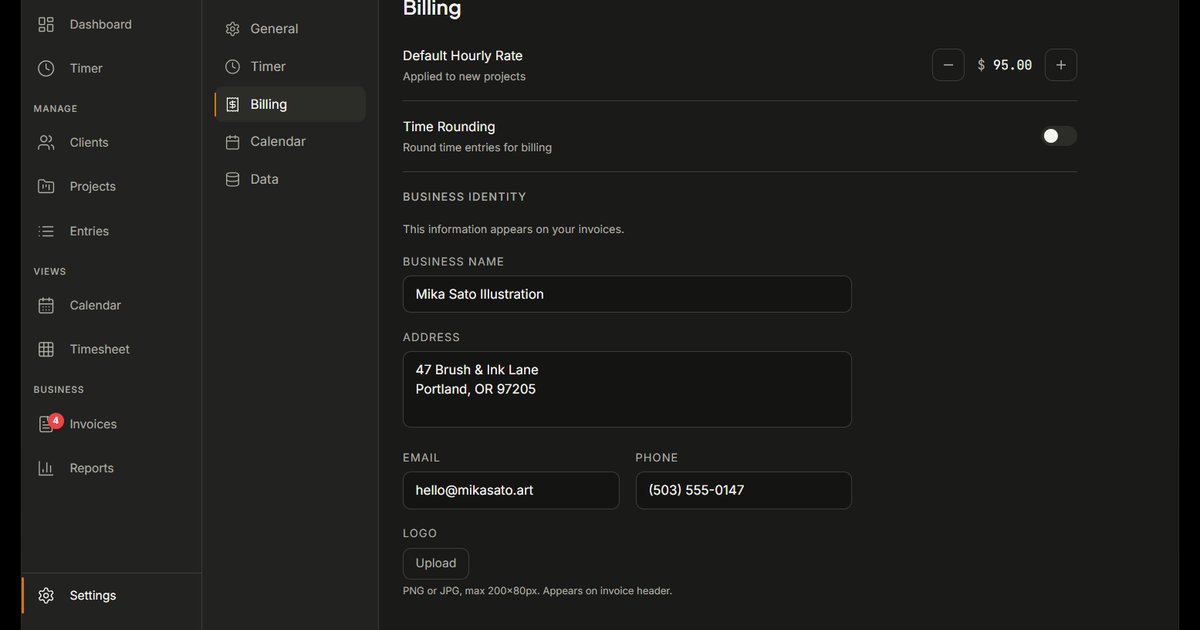Click the red 4 badge on Invoices
The image size is (1200, 630).
[x=56, y=421]
